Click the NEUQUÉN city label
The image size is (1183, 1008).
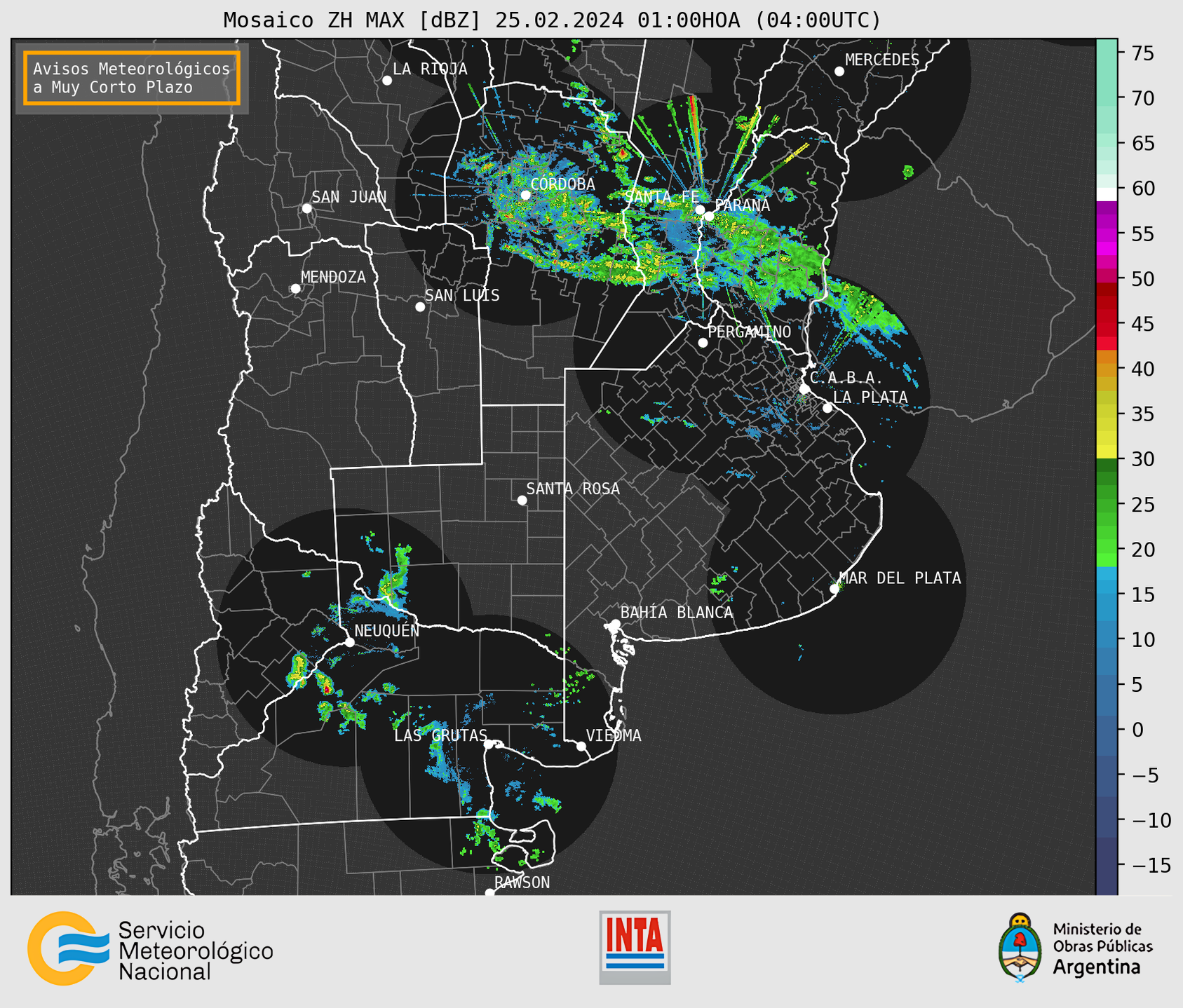point(386,630)
